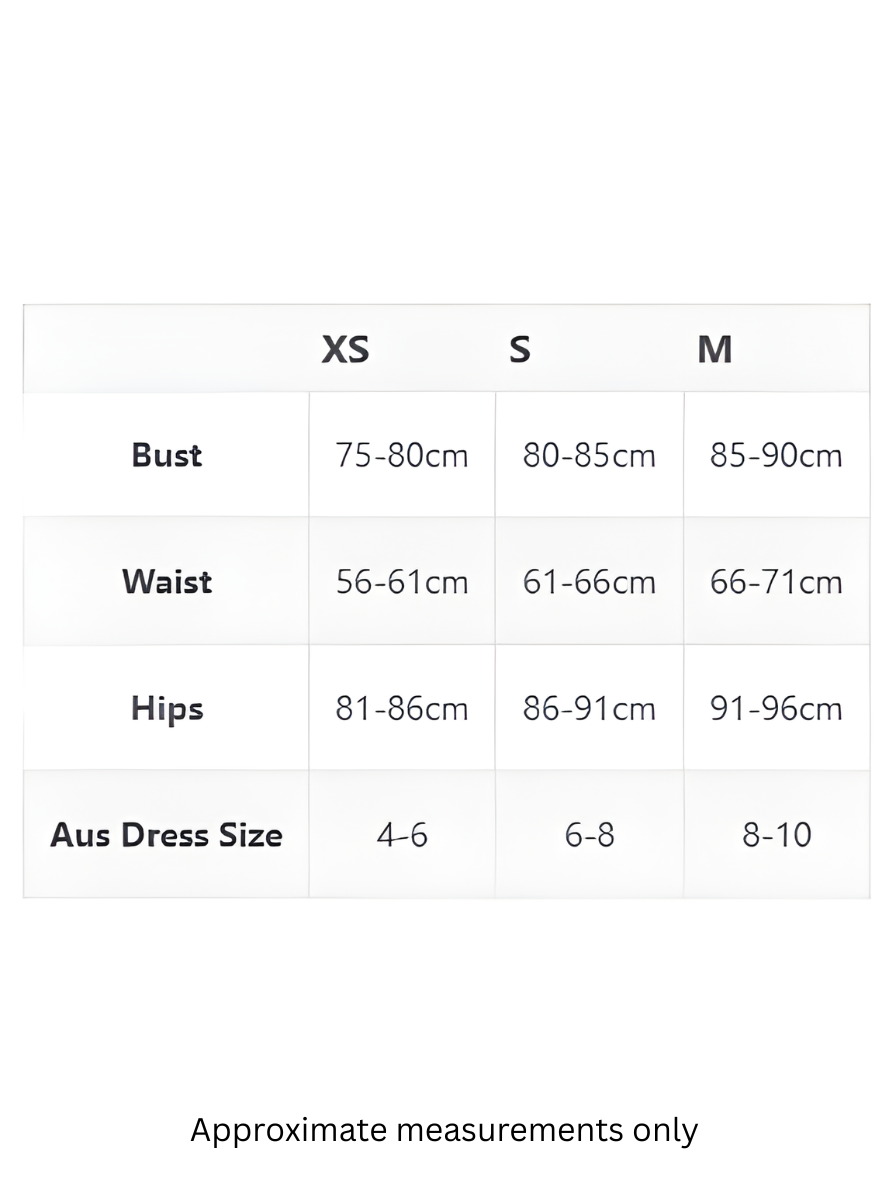This screenshot has width=889, height=1200.
Task: Pick the 56-61cm waist cell
Action: [401, 581]
